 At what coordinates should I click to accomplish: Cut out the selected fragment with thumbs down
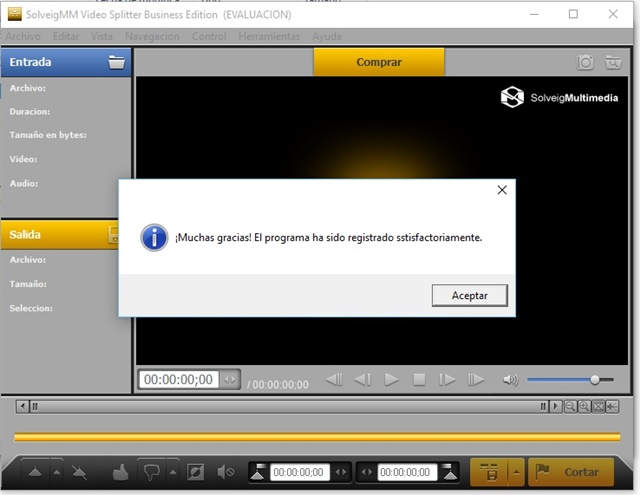point(151,472)
